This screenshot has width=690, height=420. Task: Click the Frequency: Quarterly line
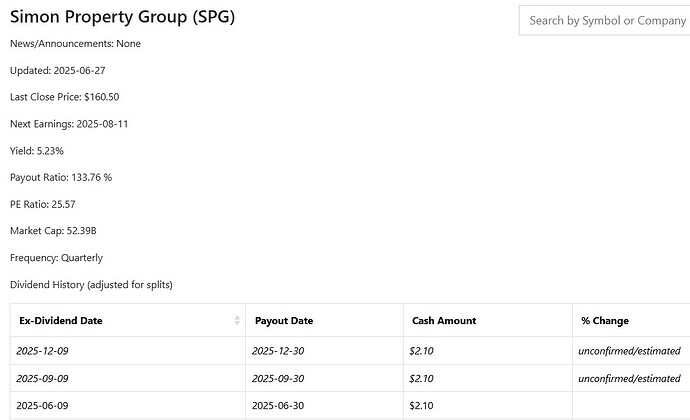(x=56, y=258)
